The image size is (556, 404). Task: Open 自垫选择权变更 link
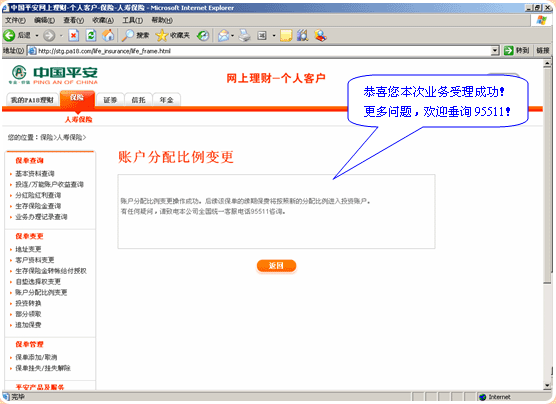pos(38,282)
